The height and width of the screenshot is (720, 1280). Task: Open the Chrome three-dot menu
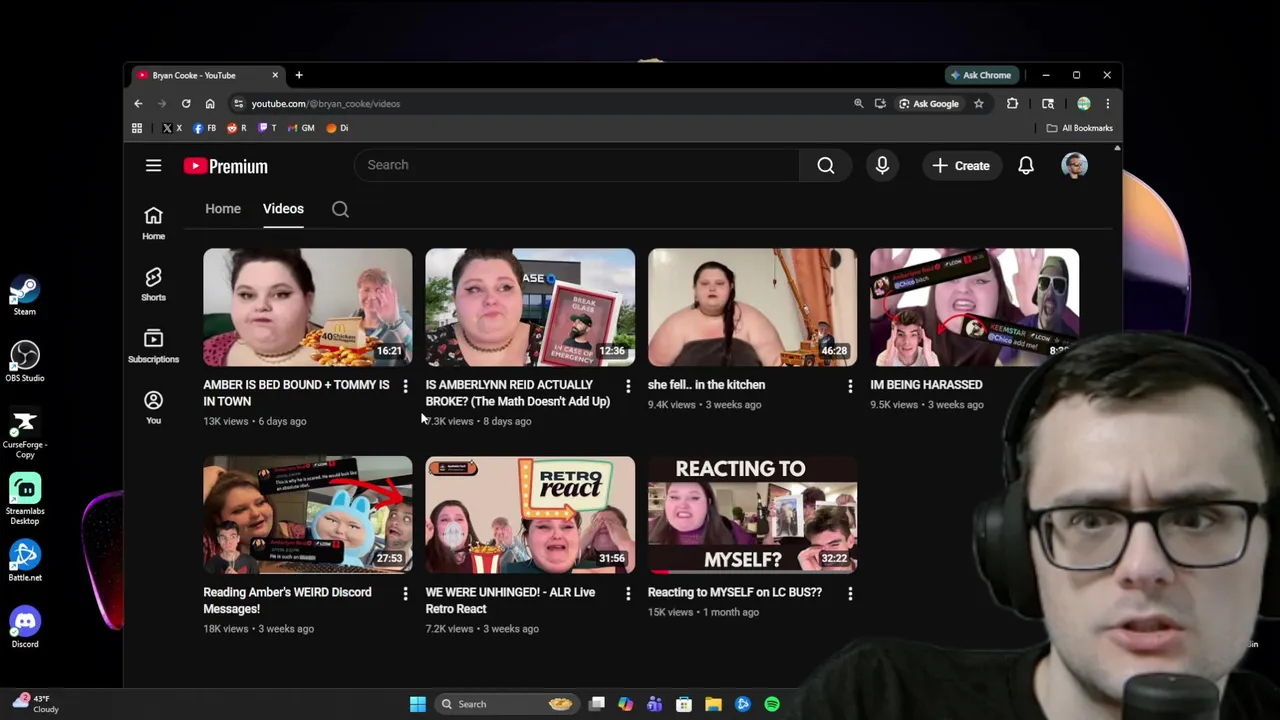pos(1107,103)
